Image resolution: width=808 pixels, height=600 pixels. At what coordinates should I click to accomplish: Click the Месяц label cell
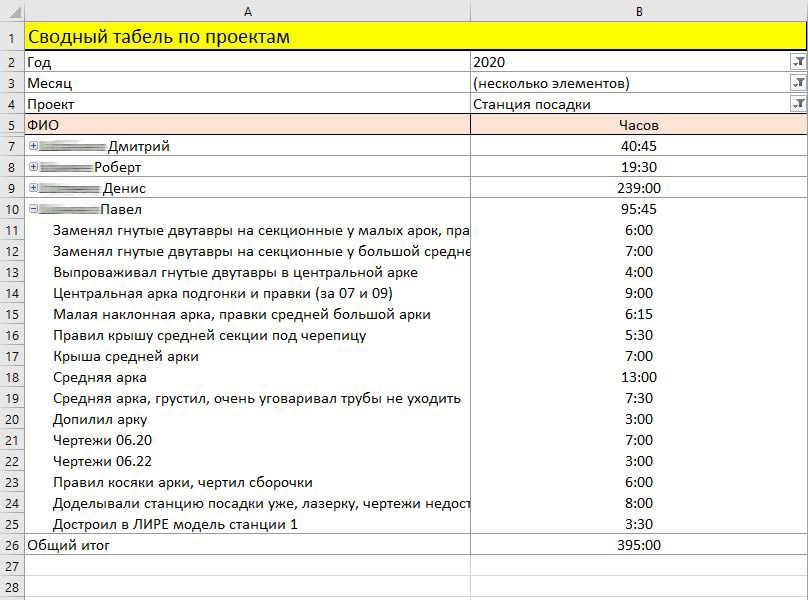click(247, 83)
